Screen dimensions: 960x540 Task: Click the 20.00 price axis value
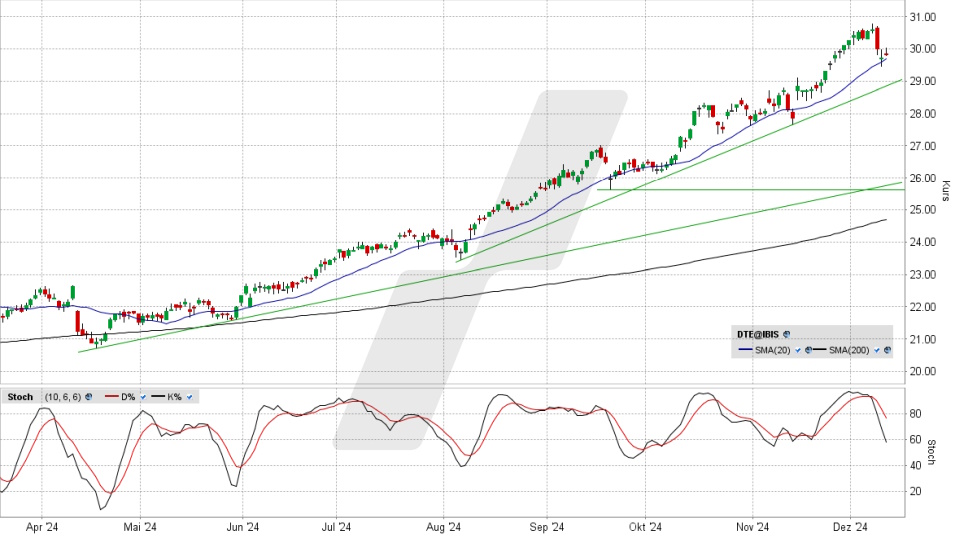[923, 371]
